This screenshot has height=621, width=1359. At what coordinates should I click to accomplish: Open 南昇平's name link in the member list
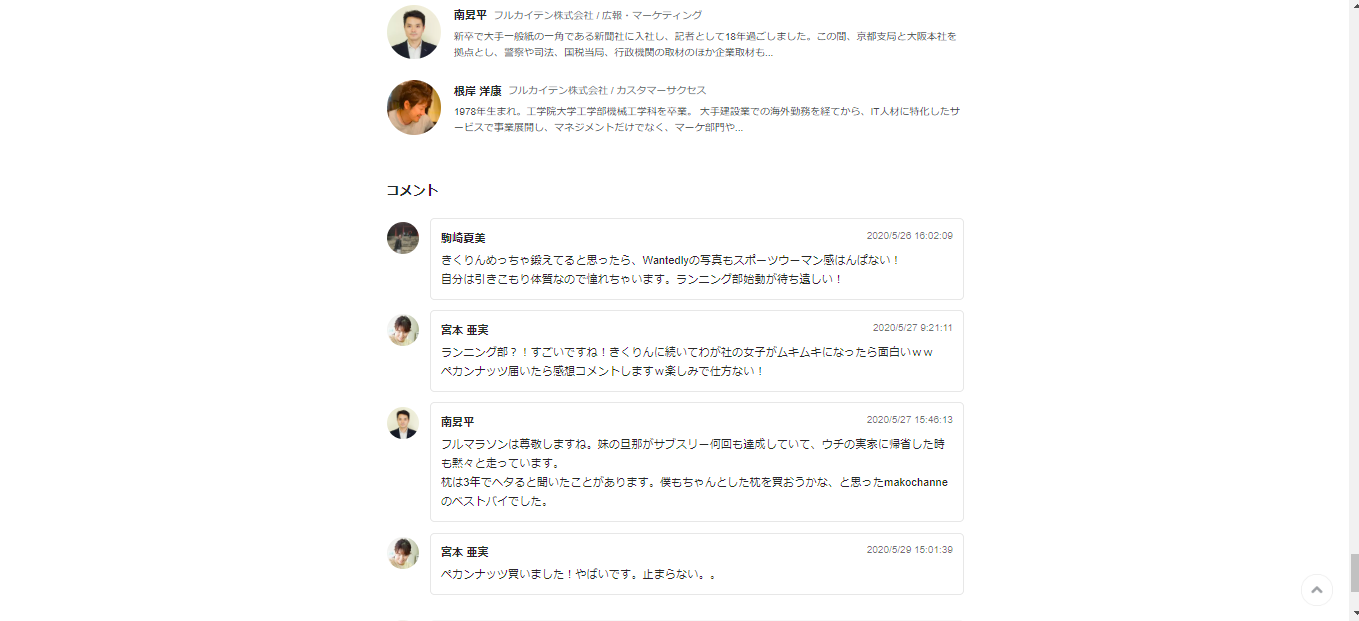point(470,15)
